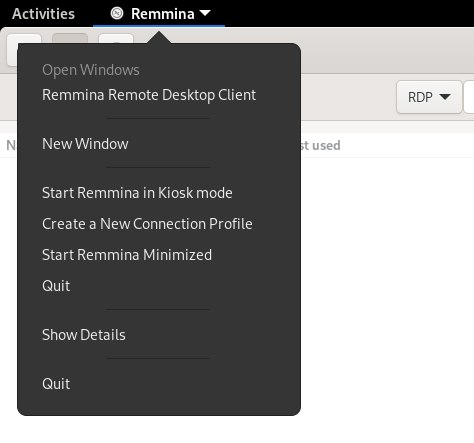Select Remmina Remote Desktop Client window entry

coord(159,95)
